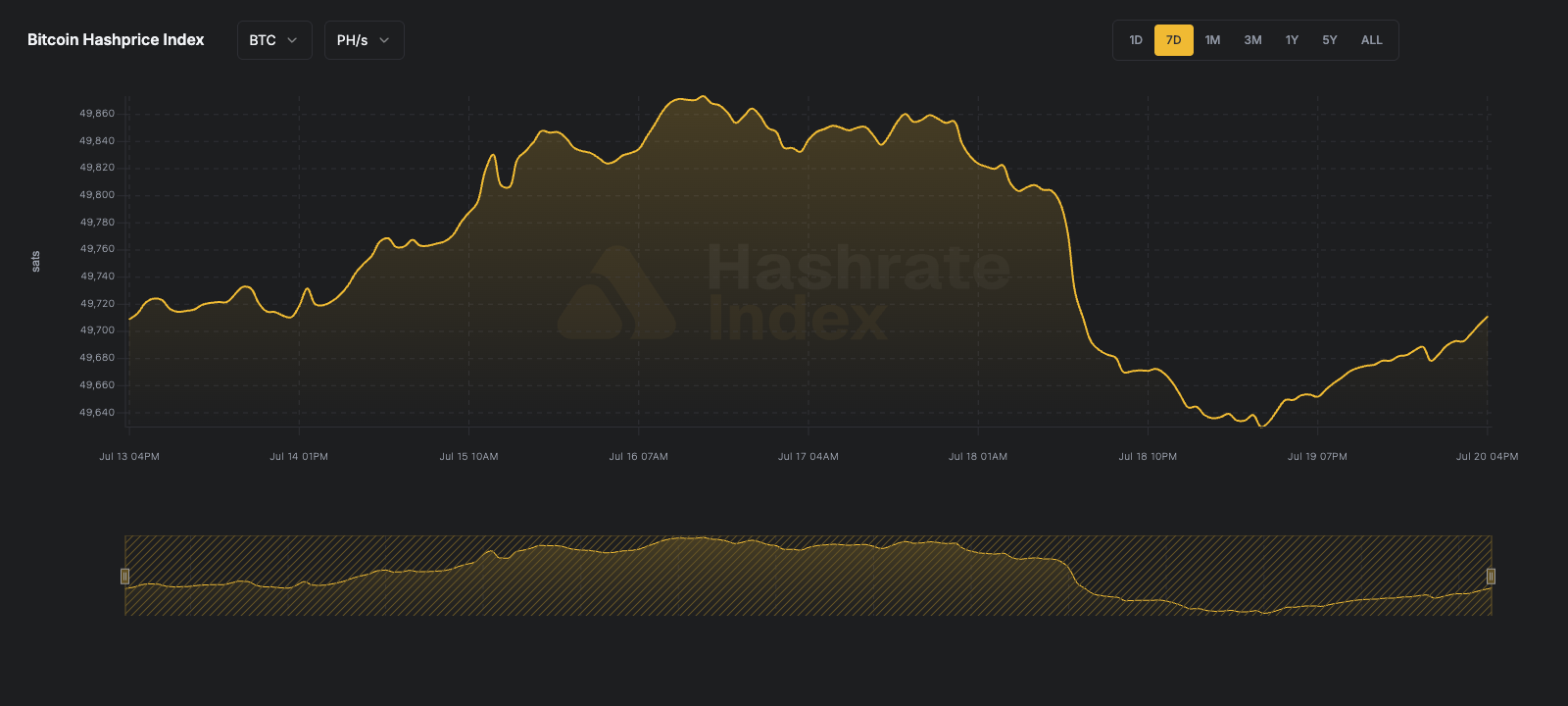Click the 49,720 y-axis label

pyautogui.click(x=97, y=304)
